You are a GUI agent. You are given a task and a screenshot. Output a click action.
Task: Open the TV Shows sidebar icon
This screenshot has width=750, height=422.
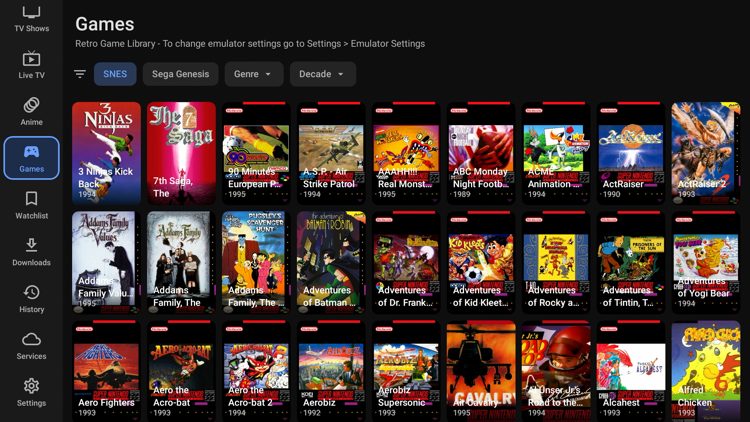(31, 12)
